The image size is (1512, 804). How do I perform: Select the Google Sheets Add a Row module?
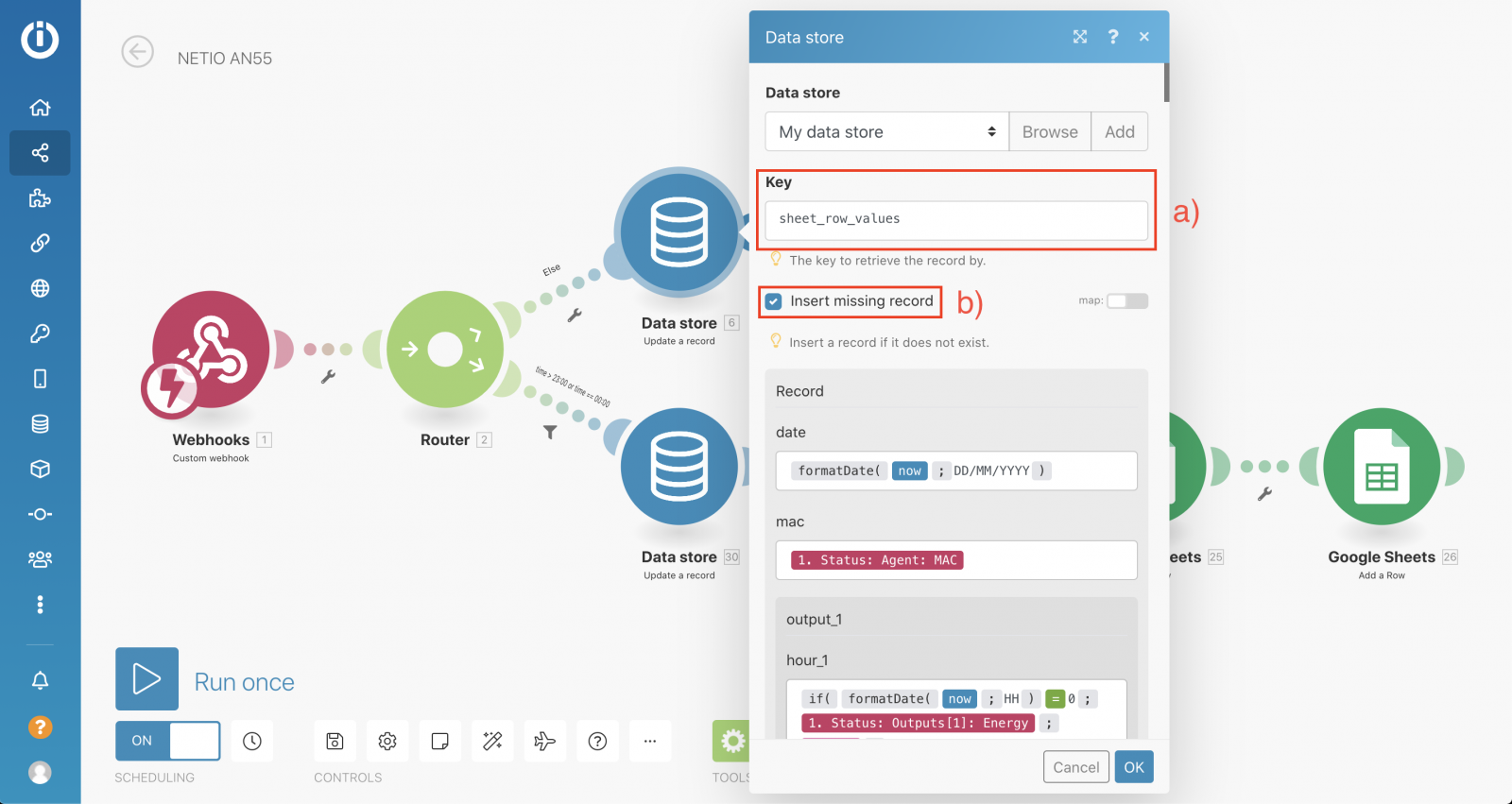click(x=1382, y=467)
